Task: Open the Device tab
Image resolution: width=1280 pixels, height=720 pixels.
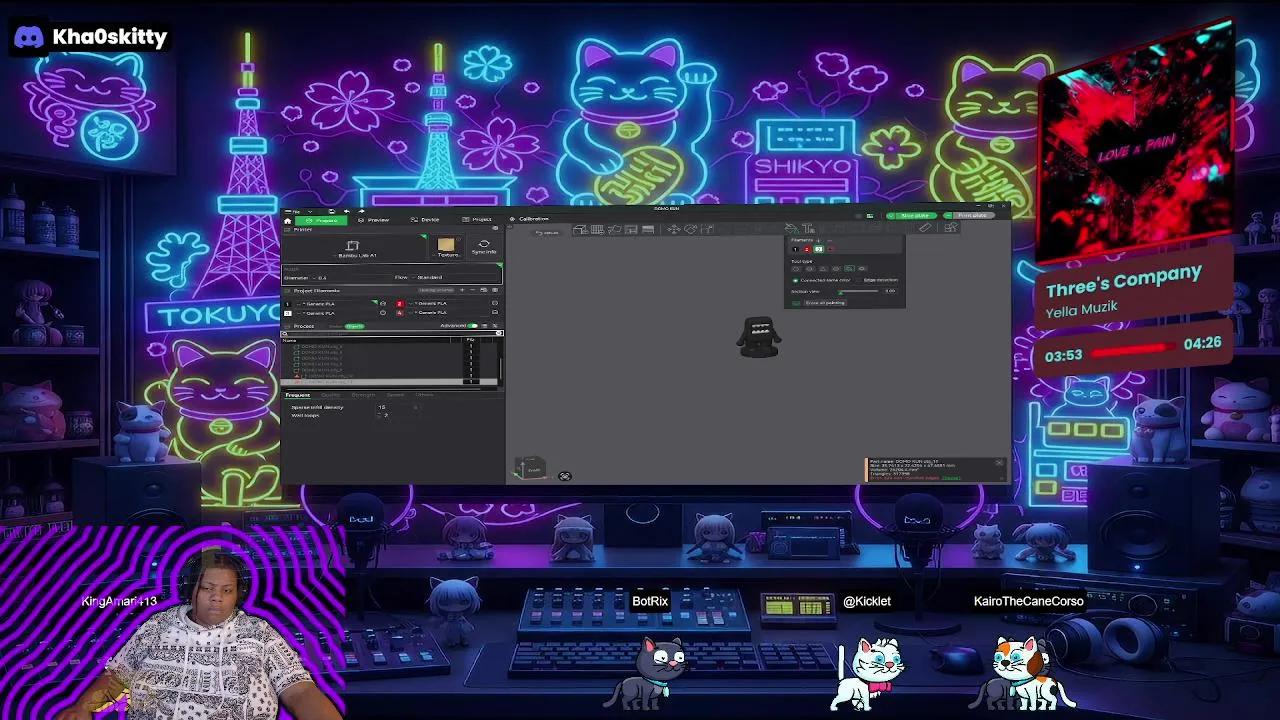Action: click(x=424, y=219)
